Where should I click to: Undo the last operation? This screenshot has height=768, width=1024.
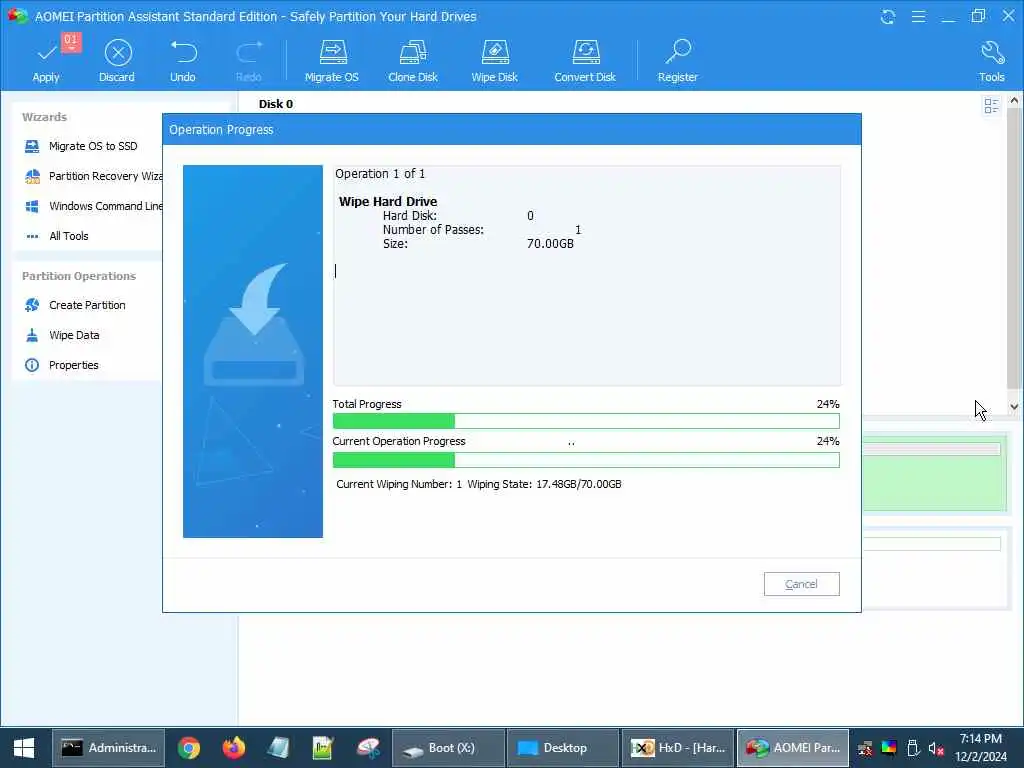183,59
